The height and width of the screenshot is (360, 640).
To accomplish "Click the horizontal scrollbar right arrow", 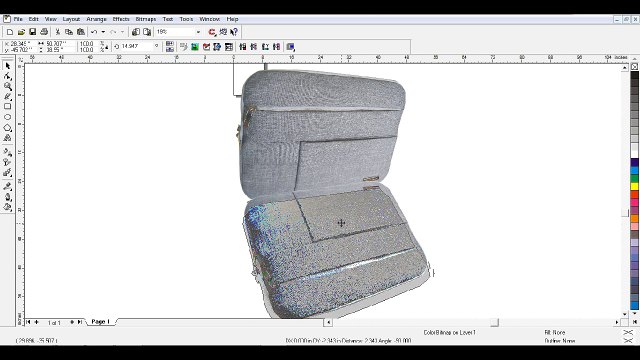I will coord(617,322).
